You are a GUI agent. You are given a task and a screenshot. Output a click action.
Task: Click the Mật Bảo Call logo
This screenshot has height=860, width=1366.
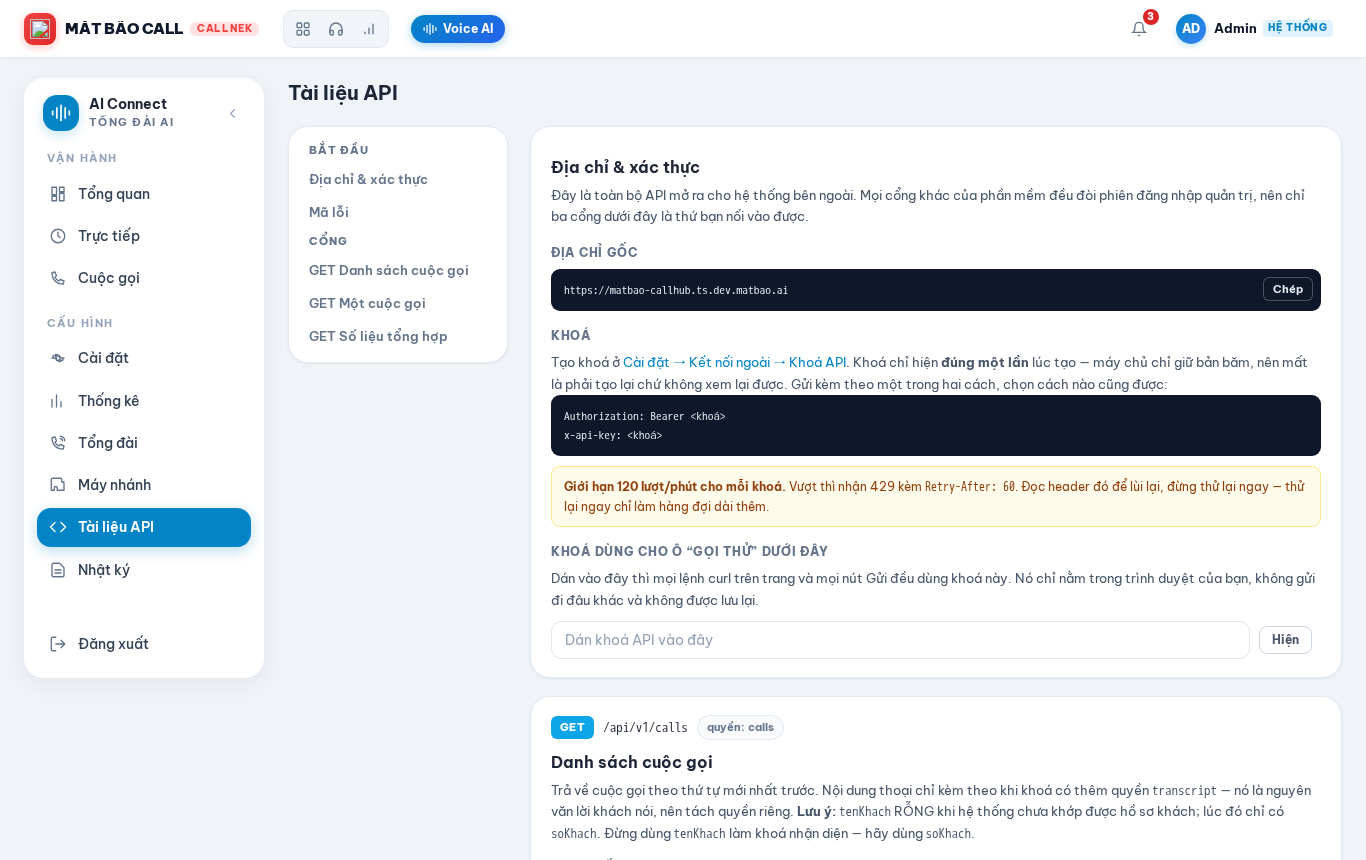40,29
